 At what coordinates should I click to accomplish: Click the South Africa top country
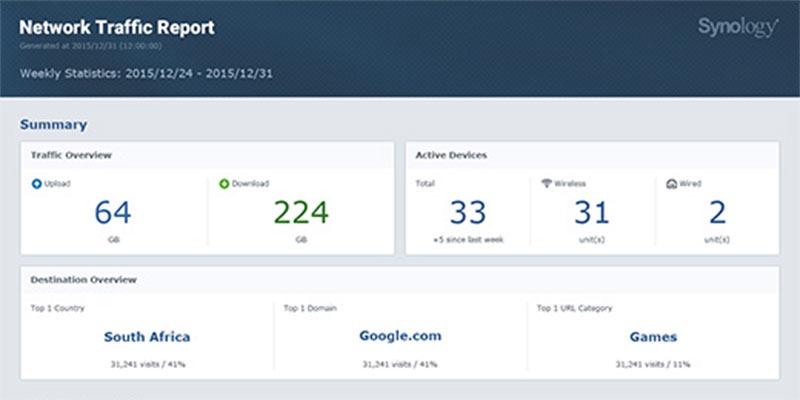[x=147, y=337]
